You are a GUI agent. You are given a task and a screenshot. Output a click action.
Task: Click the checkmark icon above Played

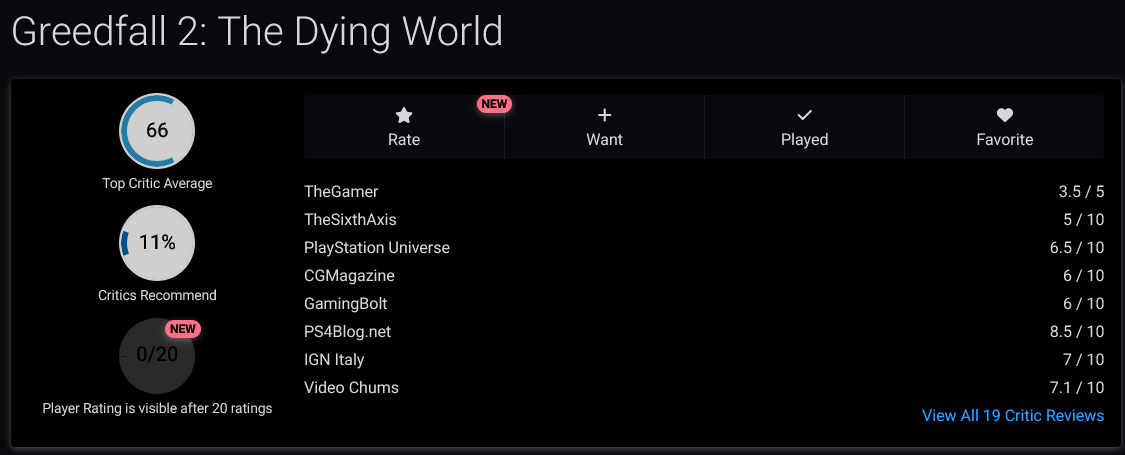[804, 115]
